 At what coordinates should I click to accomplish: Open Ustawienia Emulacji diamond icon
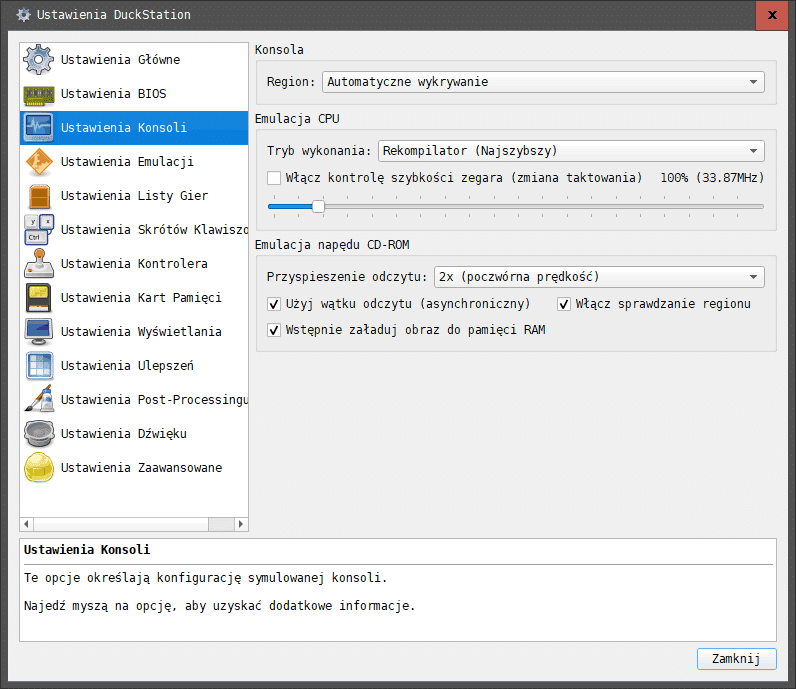39,162
